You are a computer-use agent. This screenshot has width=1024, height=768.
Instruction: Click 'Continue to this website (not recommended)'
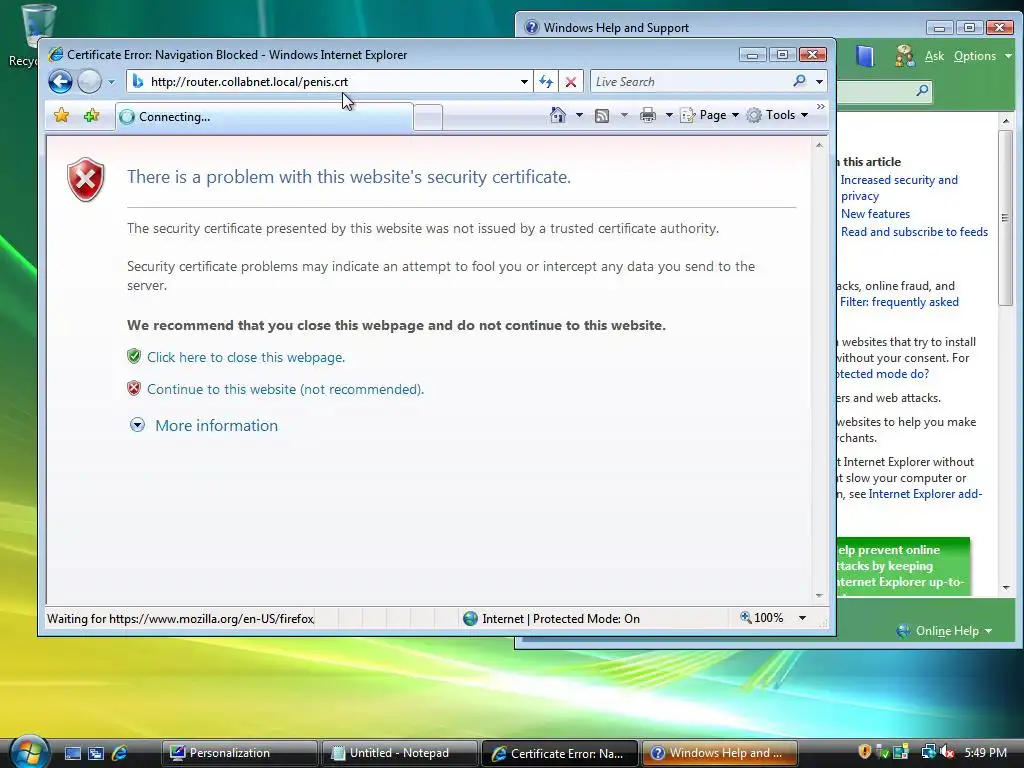(285, 389)
